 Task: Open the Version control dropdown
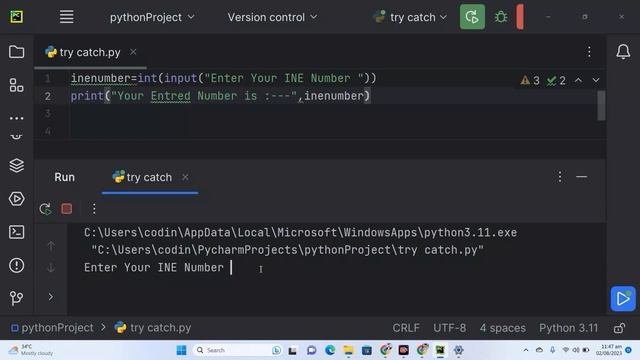pos(272,17)
